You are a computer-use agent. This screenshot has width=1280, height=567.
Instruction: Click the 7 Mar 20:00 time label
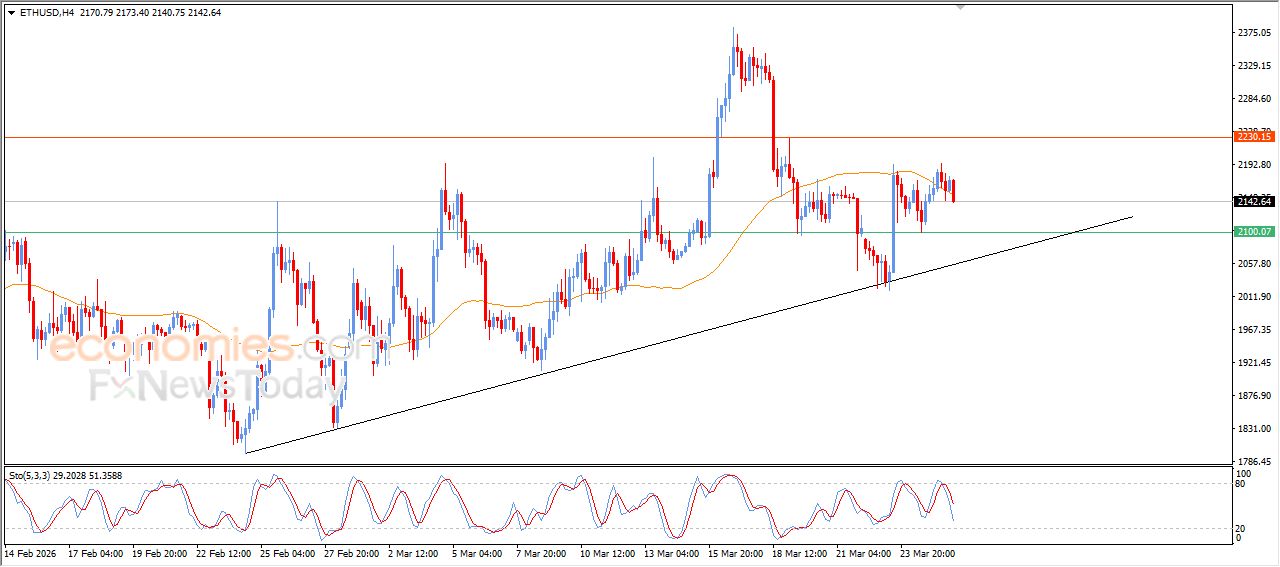pyautogui.click(x=541, y=552)
